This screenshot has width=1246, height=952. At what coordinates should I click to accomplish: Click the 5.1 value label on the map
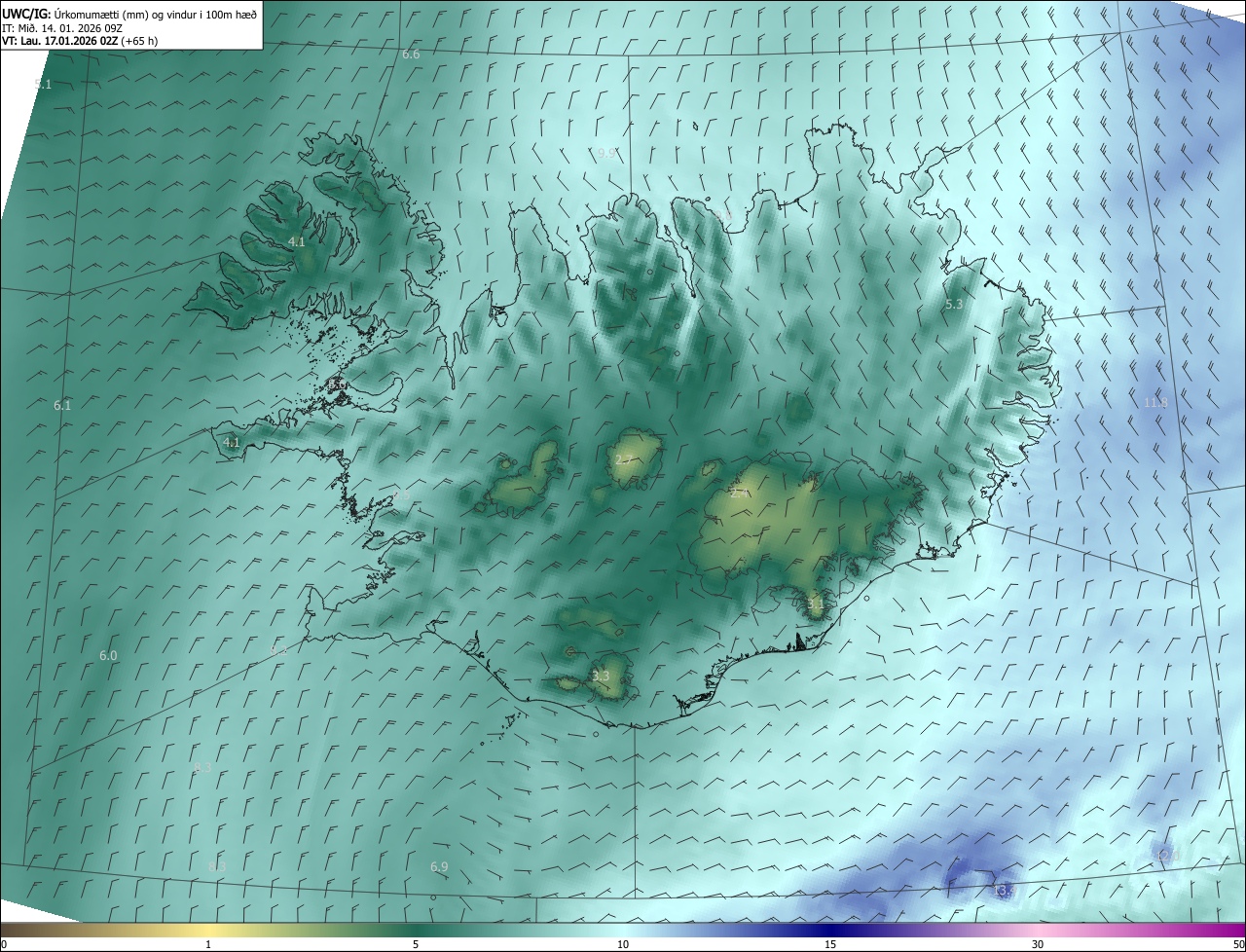pyautogui.click(x=43, y=85)
